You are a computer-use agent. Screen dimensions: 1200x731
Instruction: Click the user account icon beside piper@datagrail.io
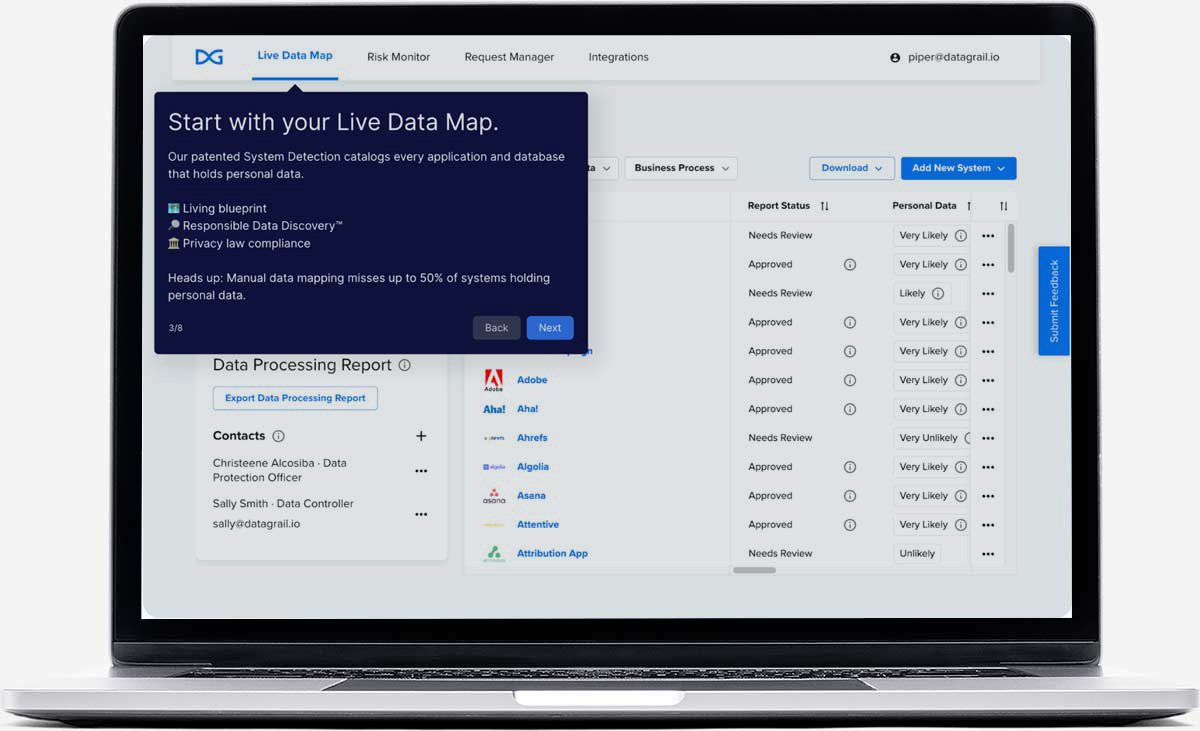point(895,58)
